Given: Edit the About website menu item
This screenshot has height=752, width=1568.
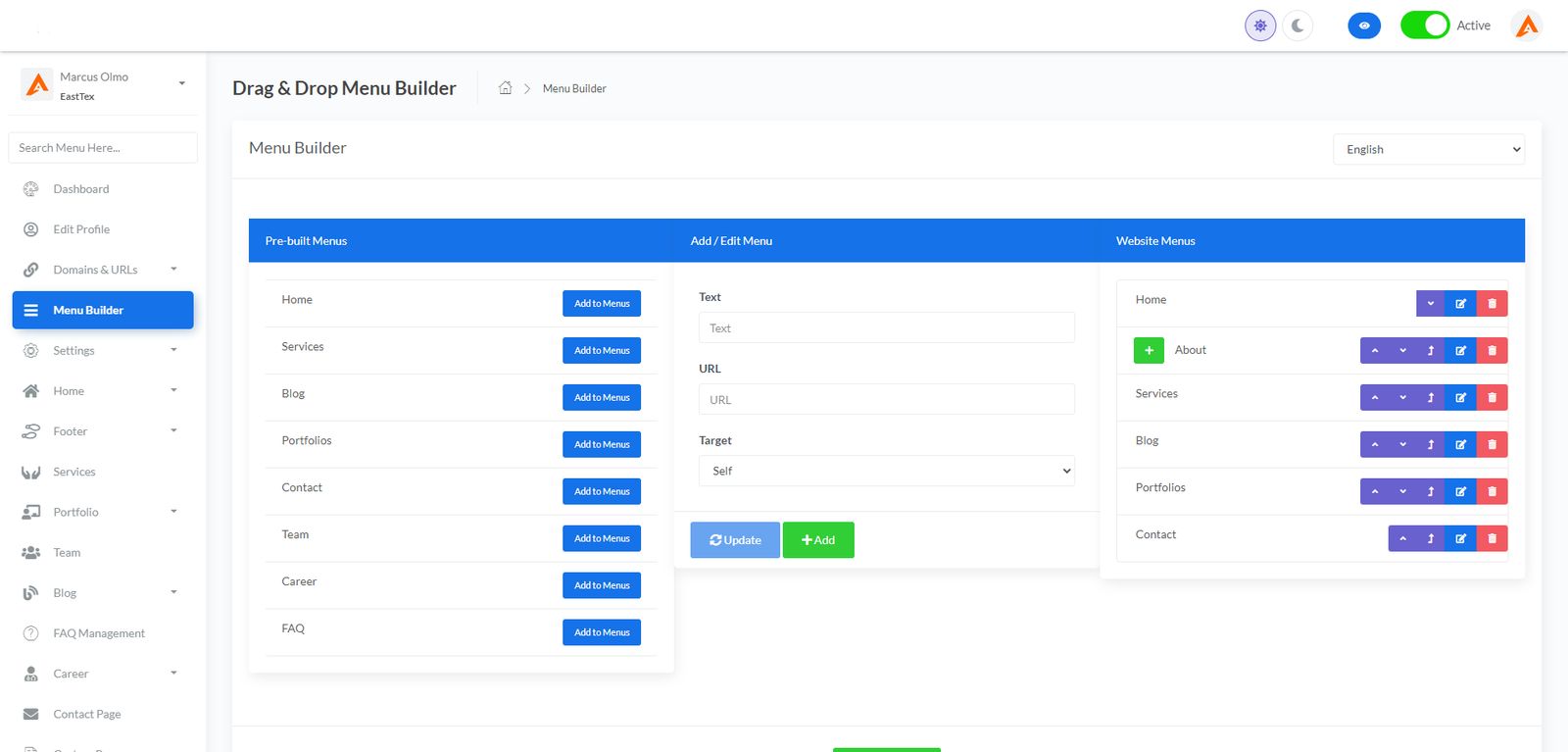Looking at the screenshot, I should [1460, 351].
